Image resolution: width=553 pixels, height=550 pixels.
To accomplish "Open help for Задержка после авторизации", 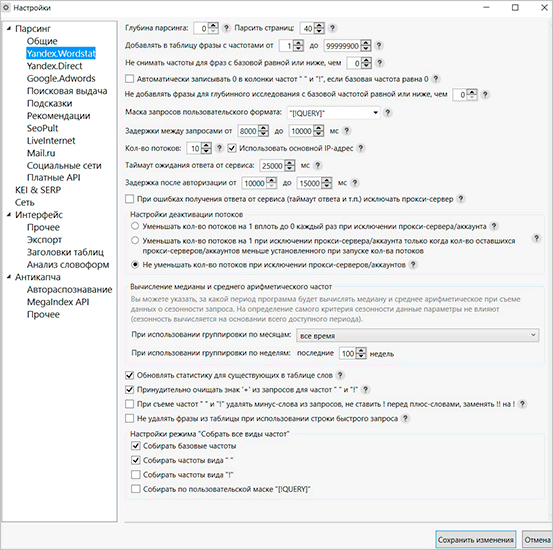I will 355,182.
